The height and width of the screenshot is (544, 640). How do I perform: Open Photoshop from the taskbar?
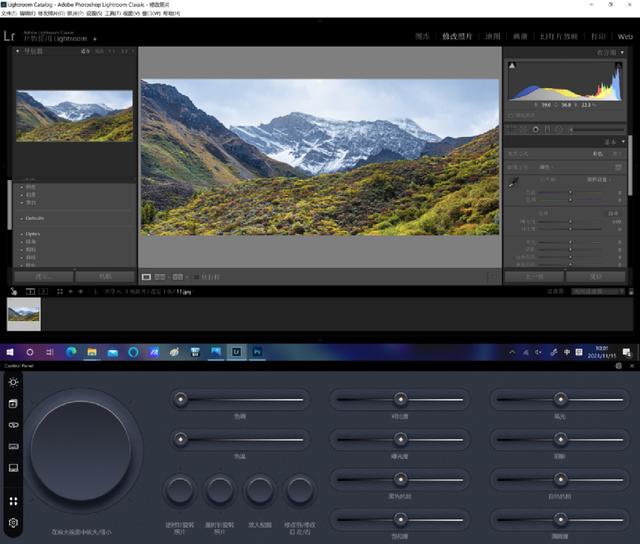[257, 352]
